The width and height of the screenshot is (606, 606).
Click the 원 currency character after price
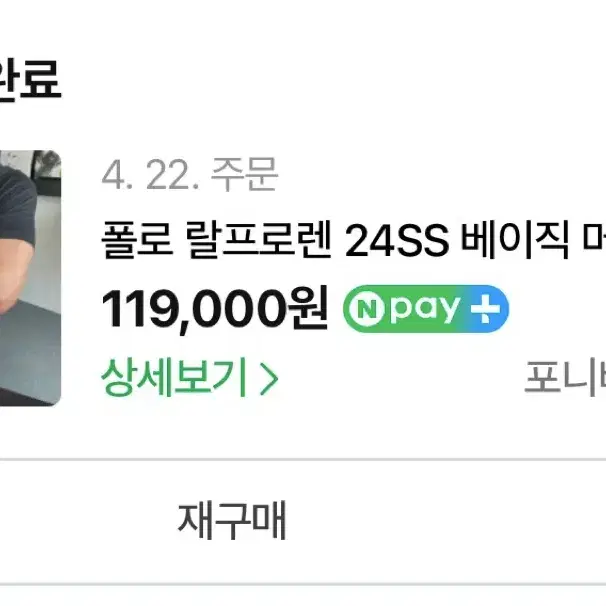[310, 308]
